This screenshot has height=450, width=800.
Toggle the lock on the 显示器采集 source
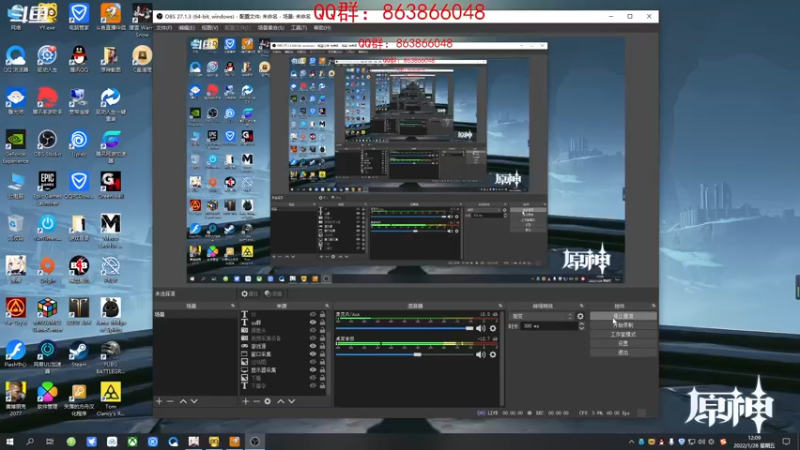[x=322, y=370]
